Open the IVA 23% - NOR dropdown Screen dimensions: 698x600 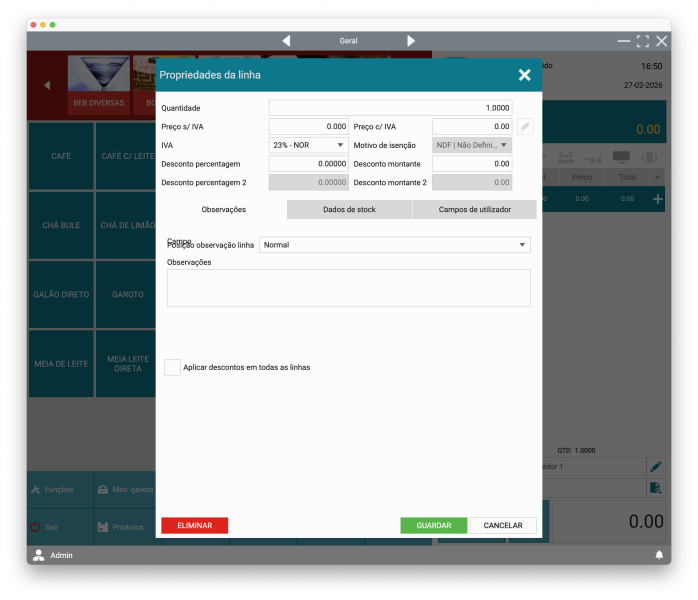point(308,145)
